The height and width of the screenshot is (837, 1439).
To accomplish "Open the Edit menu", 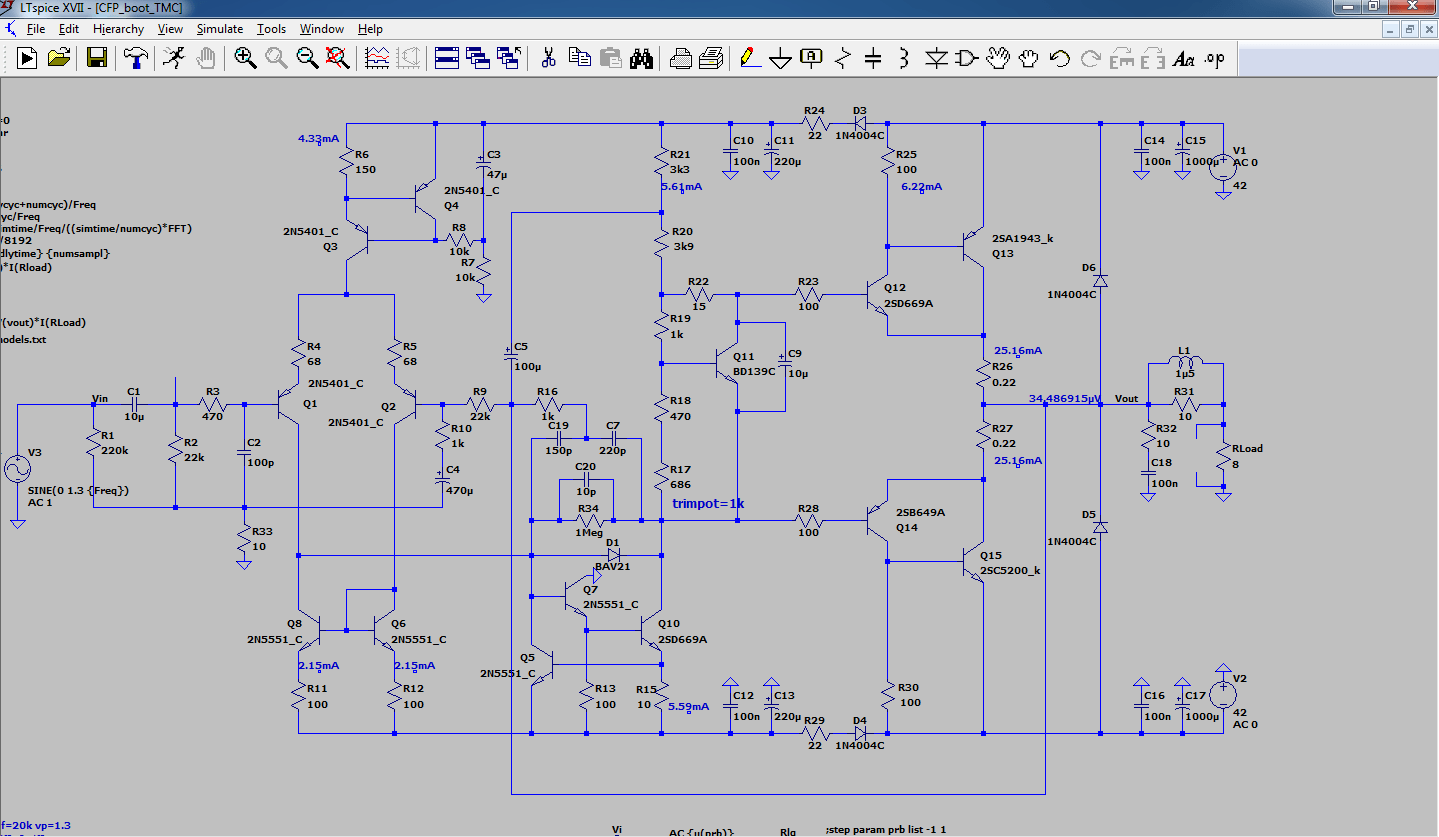I will coord(68,29).
